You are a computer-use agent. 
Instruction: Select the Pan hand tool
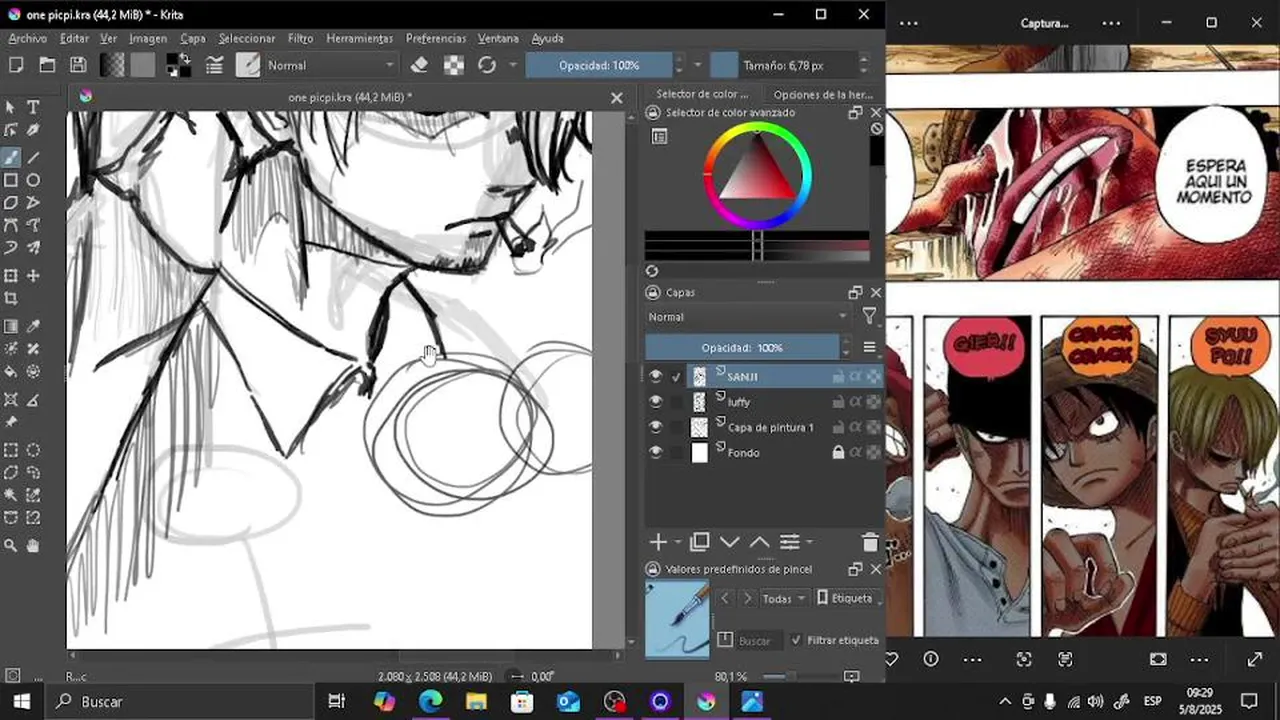(x=33, y=545)
